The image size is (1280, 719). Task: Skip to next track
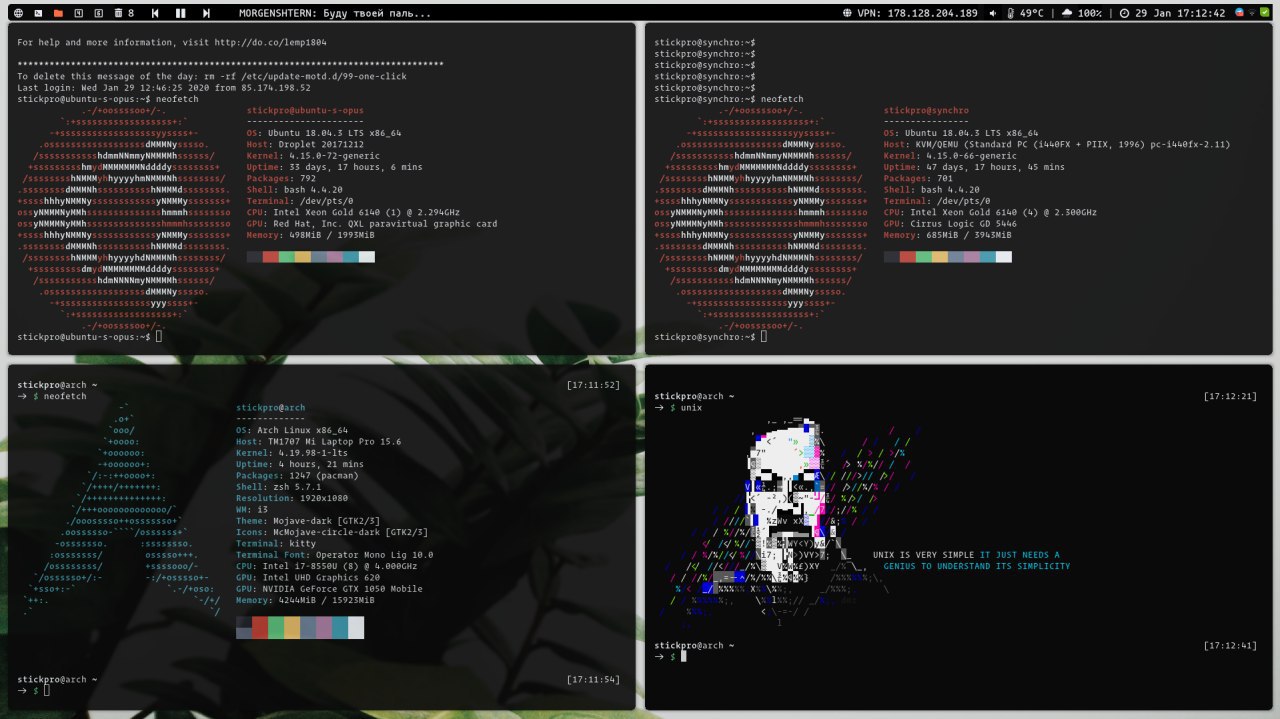[206, 13]
